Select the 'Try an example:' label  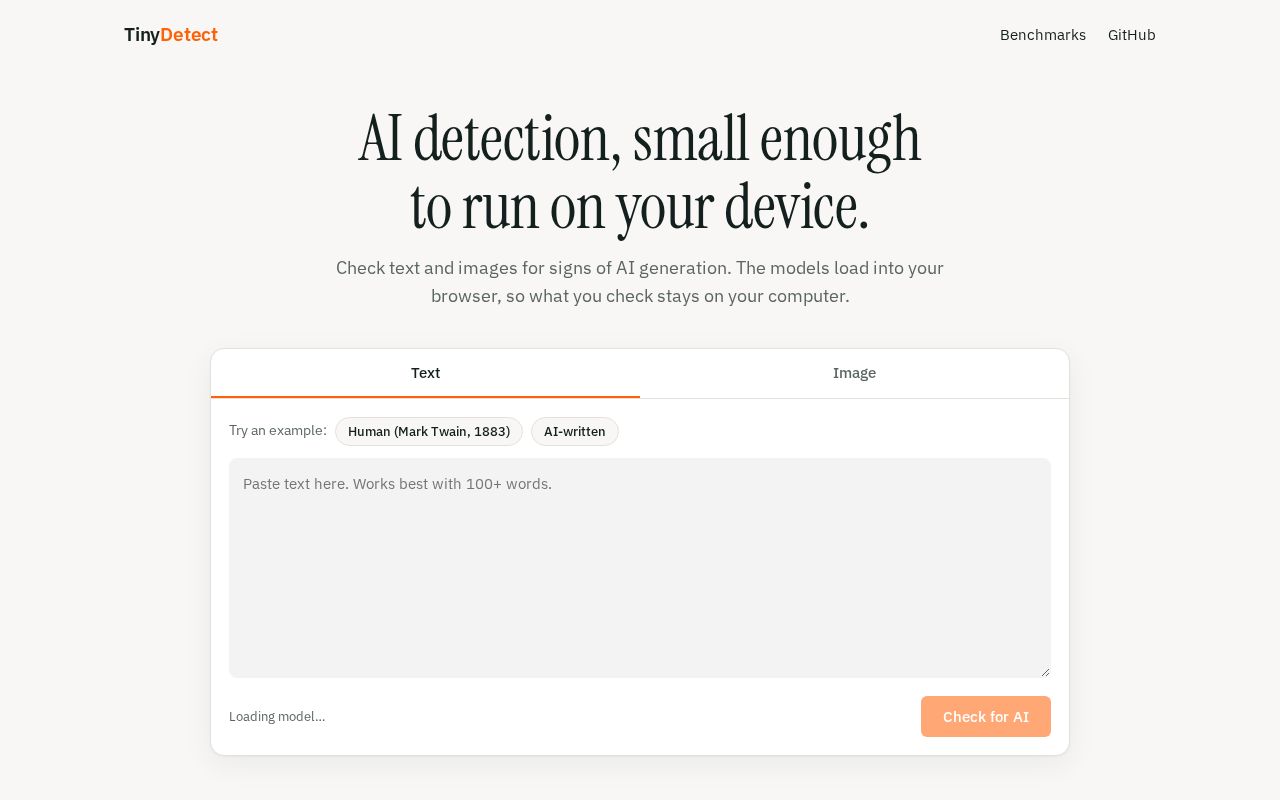coord(278,430)
